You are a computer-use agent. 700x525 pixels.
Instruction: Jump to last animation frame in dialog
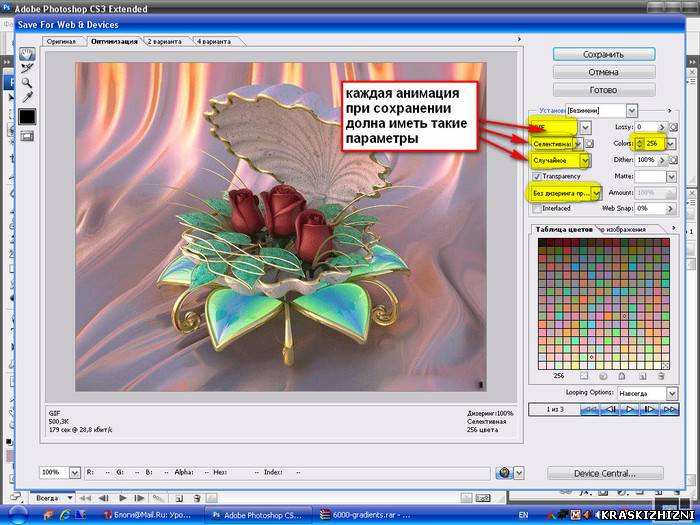[x=669, y=409]
